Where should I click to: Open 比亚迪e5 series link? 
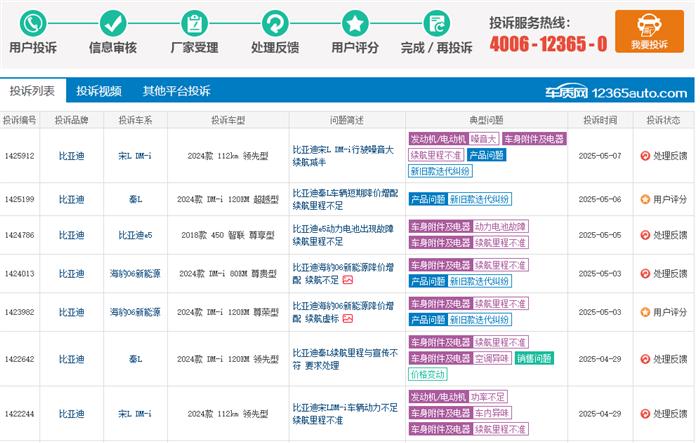[x=135, y=235]
